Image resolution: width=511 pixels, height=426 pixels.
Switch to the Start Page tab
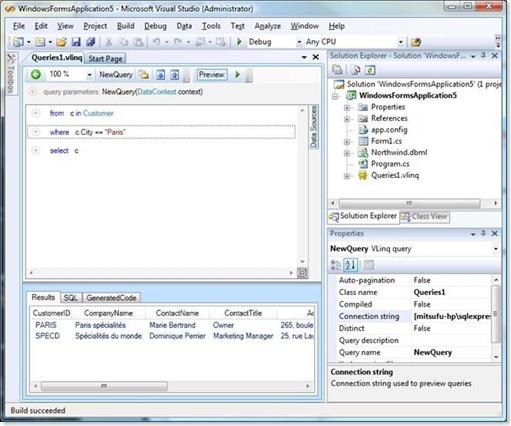[x=105, y=59]
